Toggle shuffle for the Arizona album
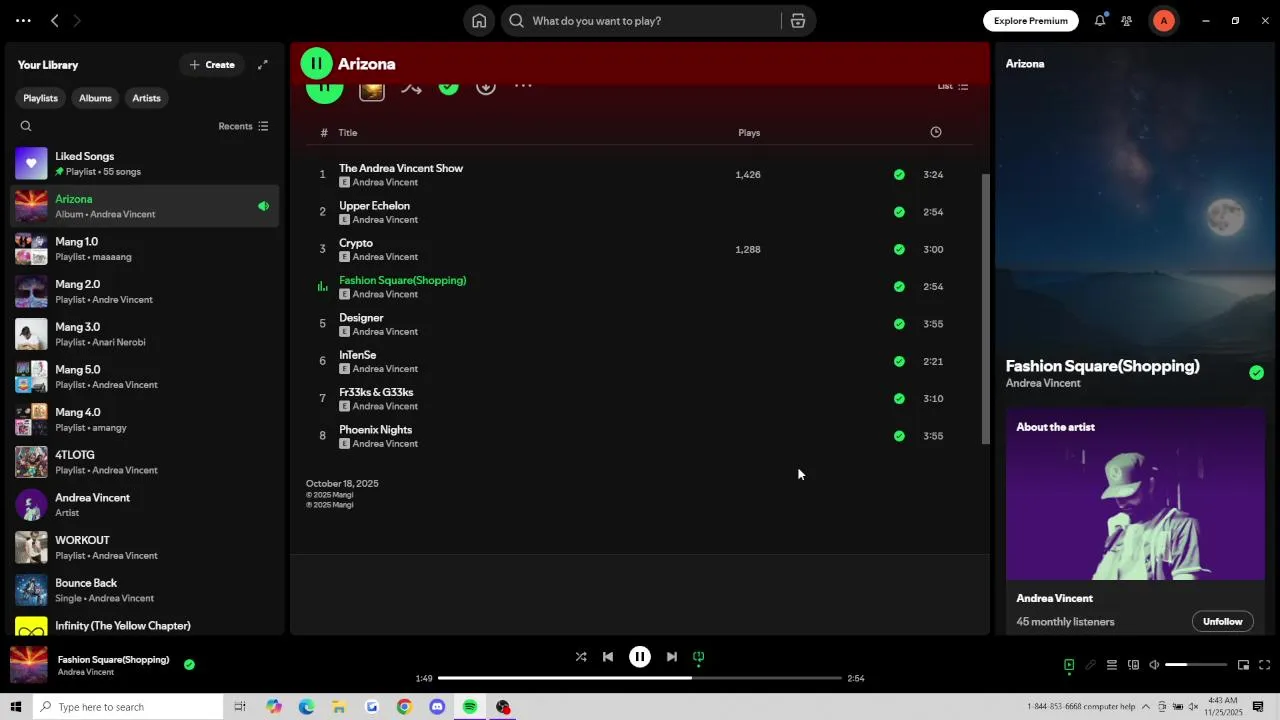1280x720 pixels. tap(411, 88)
